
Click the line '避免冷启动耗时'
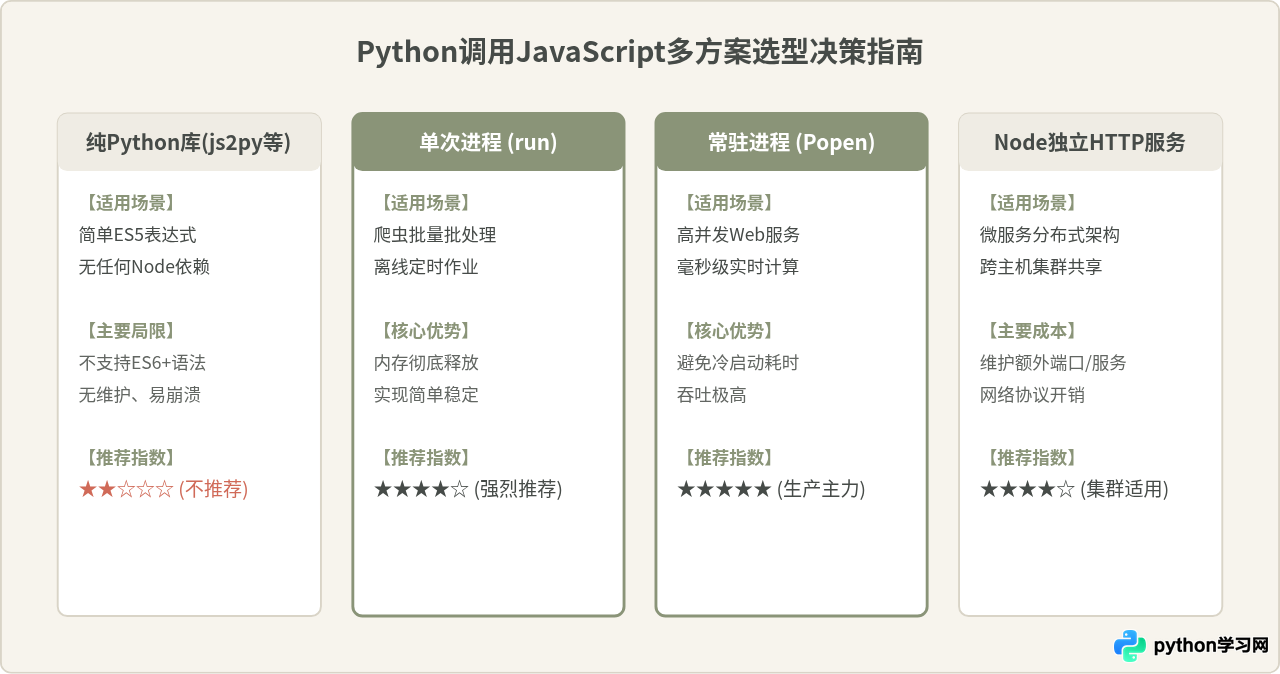738,363
